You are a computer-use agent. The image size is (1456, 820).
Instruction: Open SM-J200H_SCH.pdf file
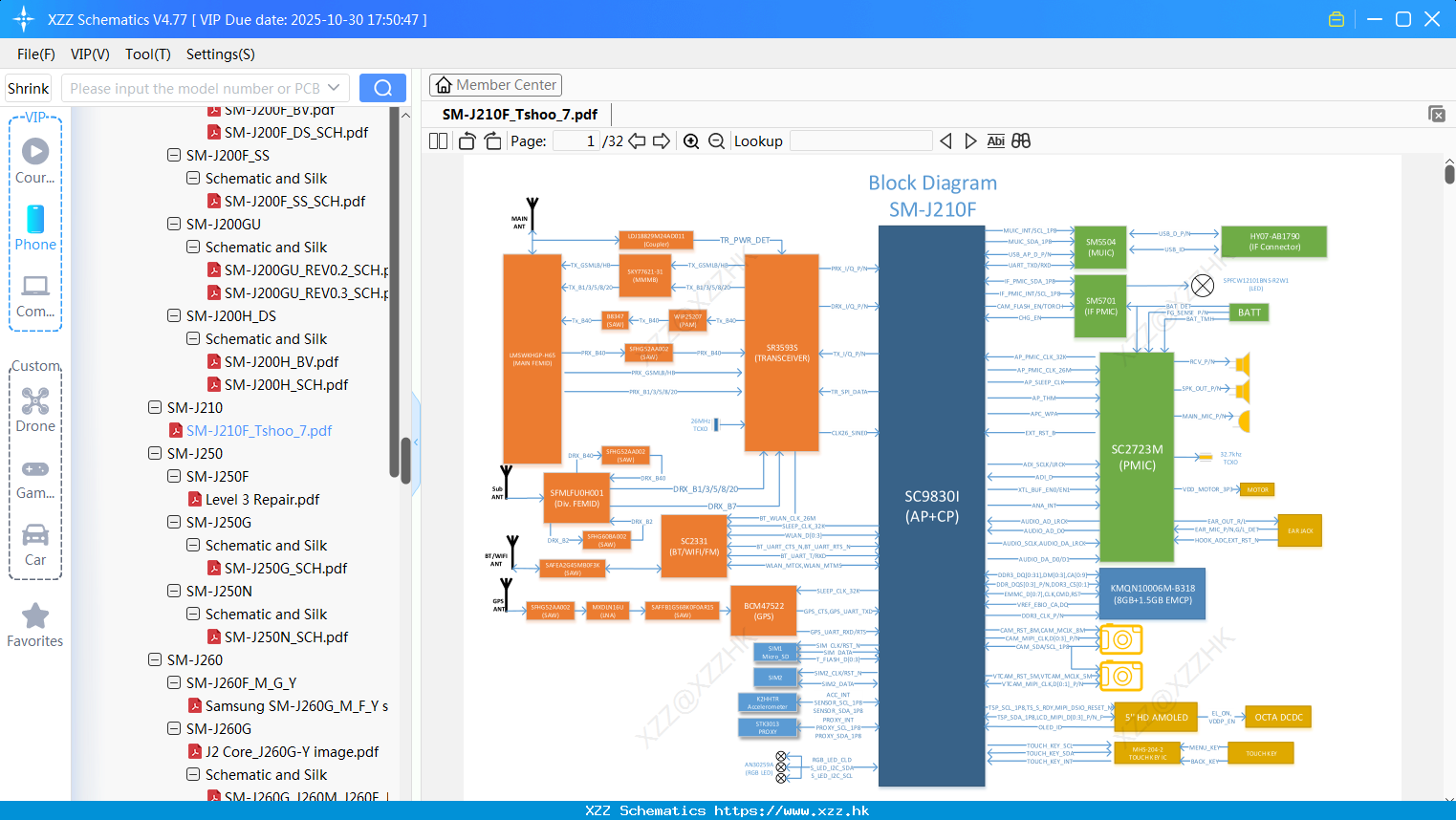tap(286, 385)
